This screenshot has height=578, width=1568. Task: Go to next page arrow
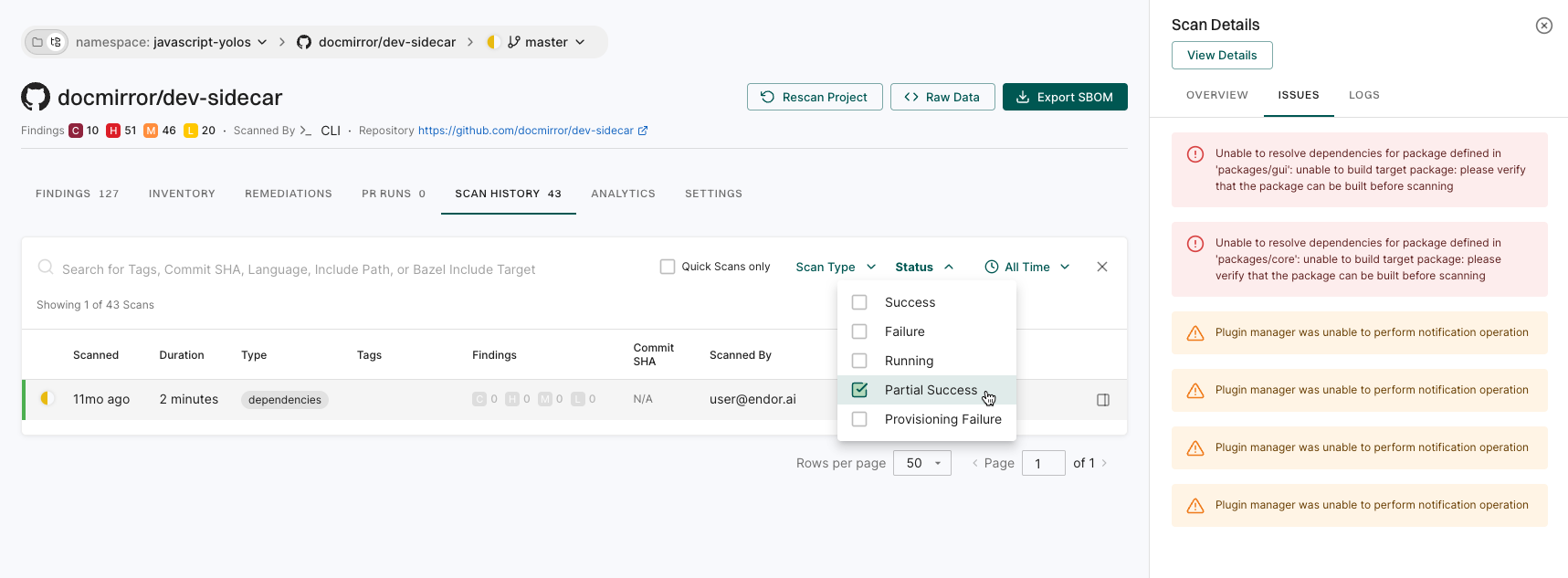[1104, 463]
